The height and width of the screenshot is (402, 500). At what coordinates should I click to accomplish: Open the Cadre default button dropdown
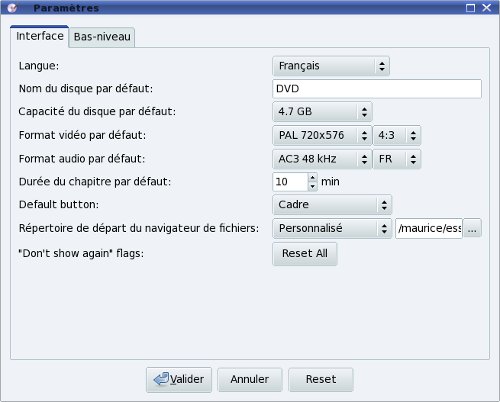click(332, 205)
